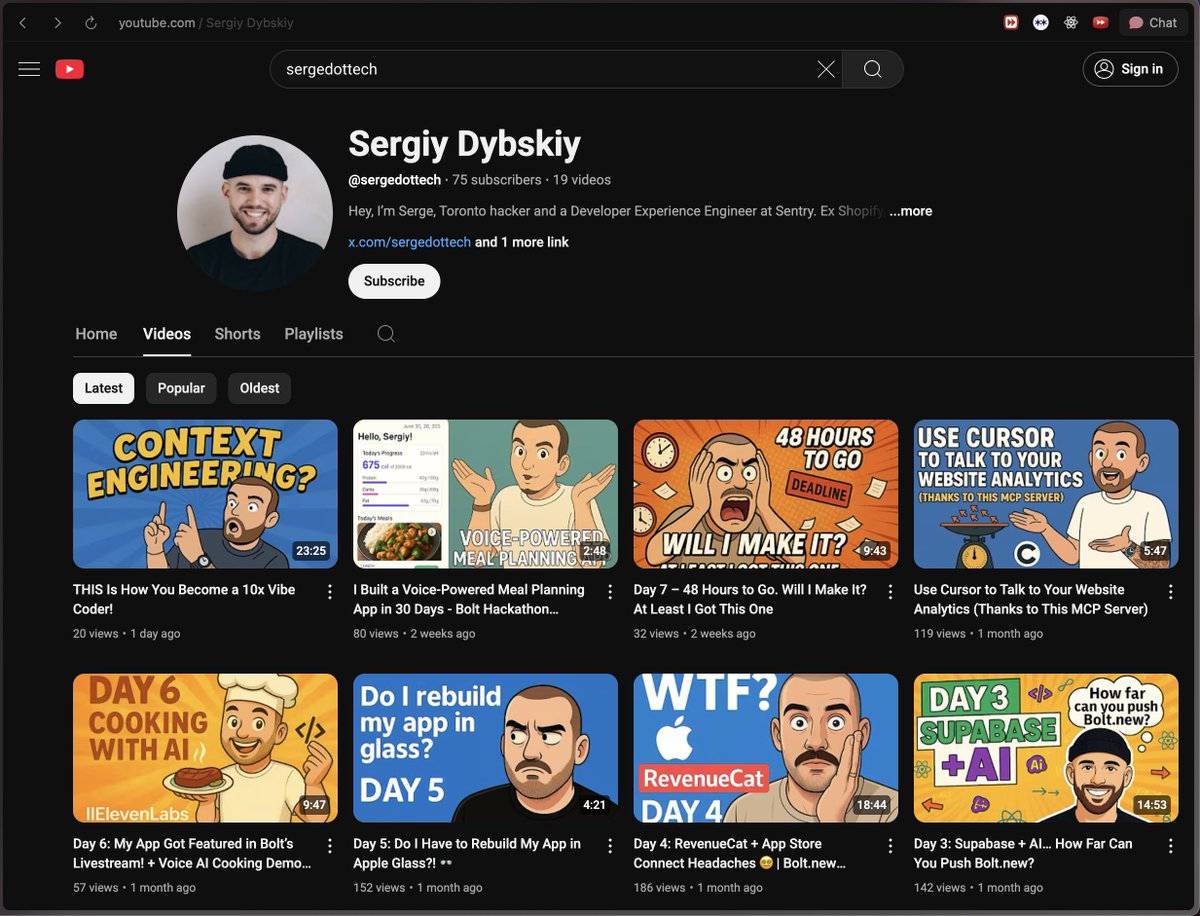The width and height of the screenshot is (1200, 916).
Task: Open the channel profile picture
Action: [x=255, y=213]
